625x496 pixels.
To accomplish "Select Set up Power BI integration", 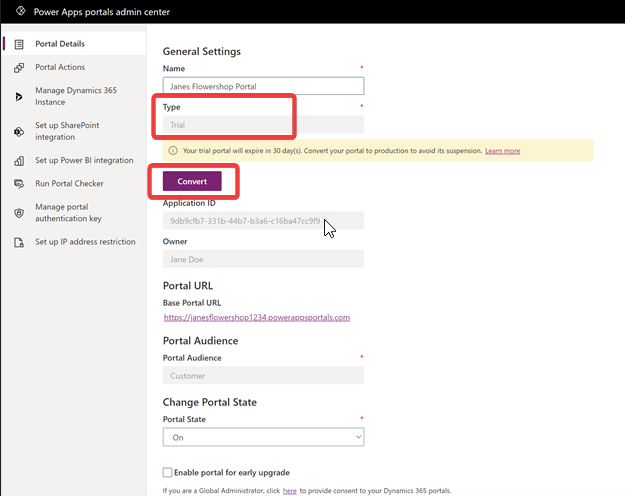I will point(84,160).
